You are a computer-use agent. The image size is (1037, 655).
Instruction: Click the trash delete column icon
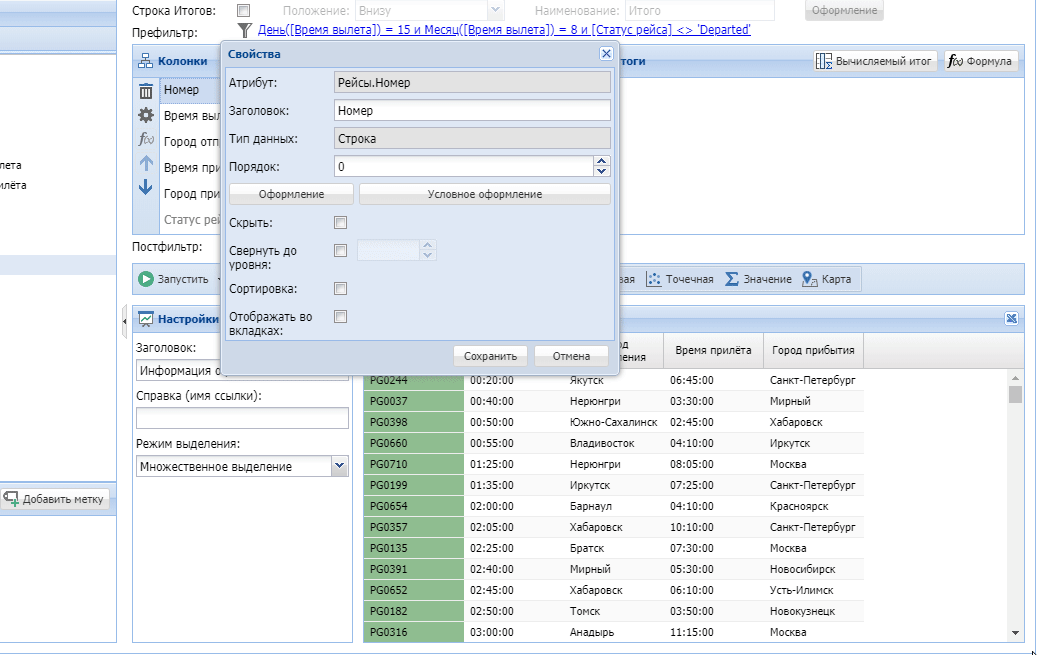coord(146,91)
